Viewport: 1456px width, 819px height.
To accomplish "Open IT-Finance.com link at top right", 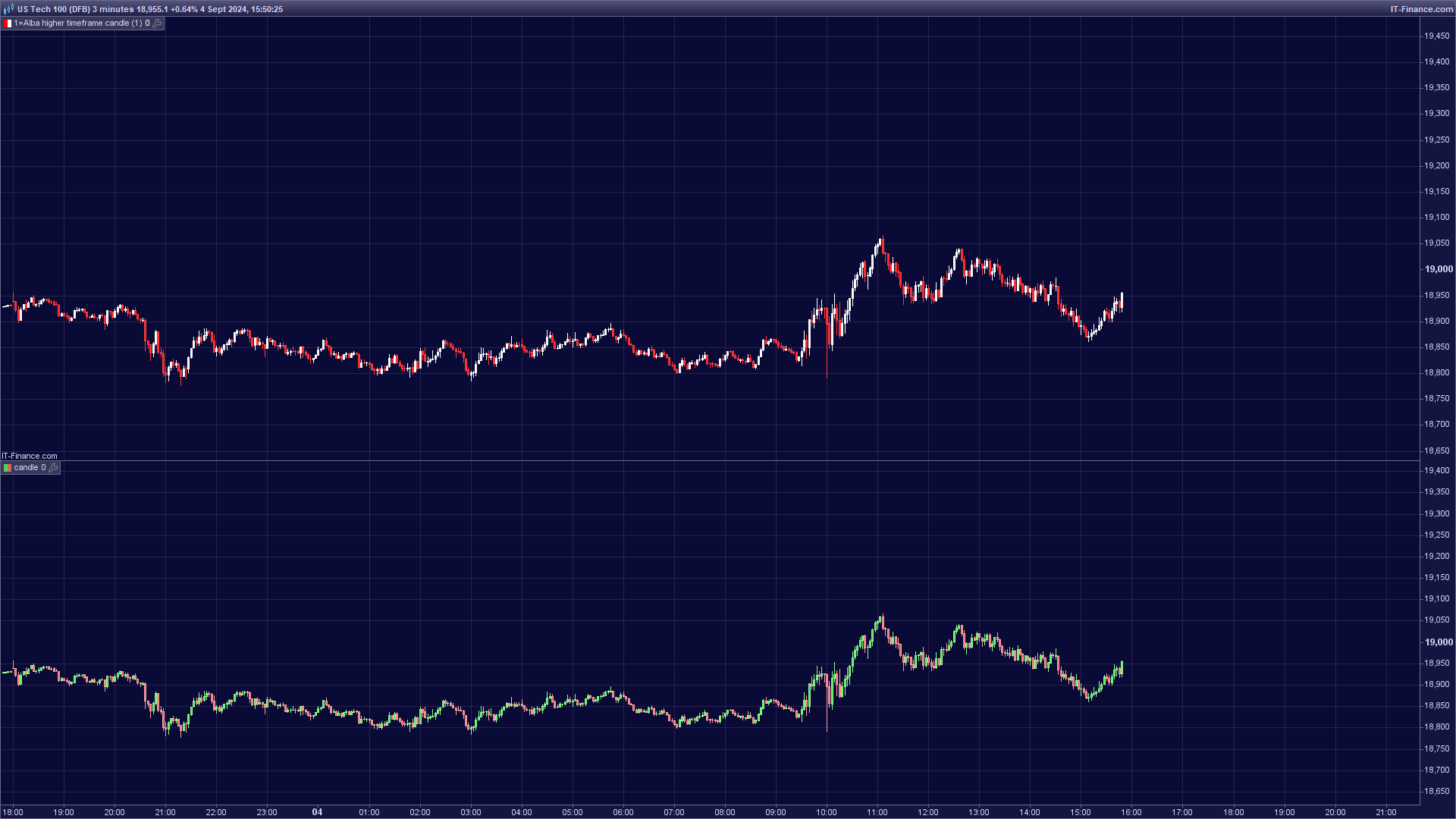I will [x=1421, y=9].
